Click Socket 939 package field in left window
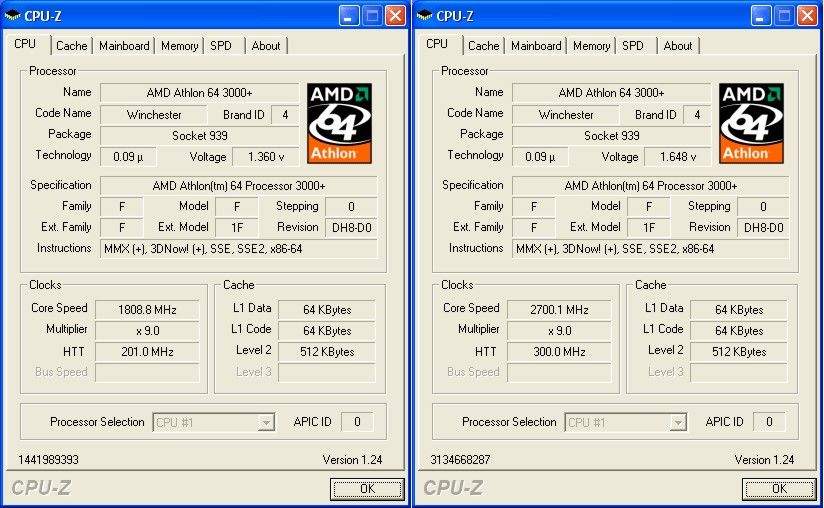Screen dimensions: 824x508 click(x=200, y=136)
